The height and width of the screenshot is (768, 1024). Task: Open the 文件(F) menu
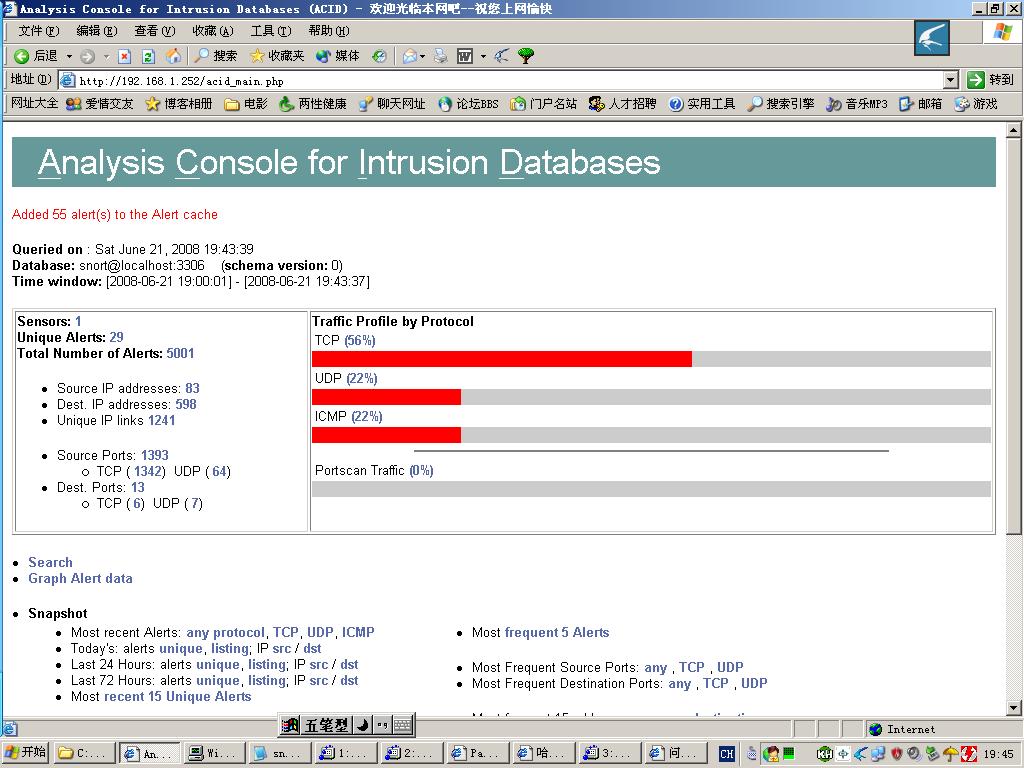tap(39, 31)
